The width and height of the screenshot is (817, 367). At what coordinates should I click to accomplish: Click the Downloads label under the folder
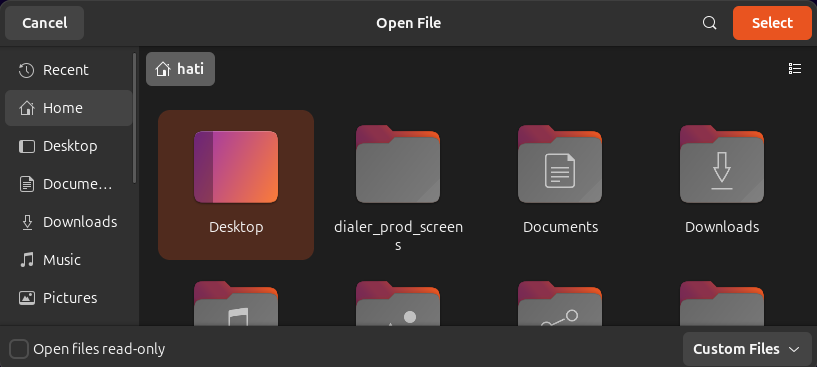click(x=722, y=227)
